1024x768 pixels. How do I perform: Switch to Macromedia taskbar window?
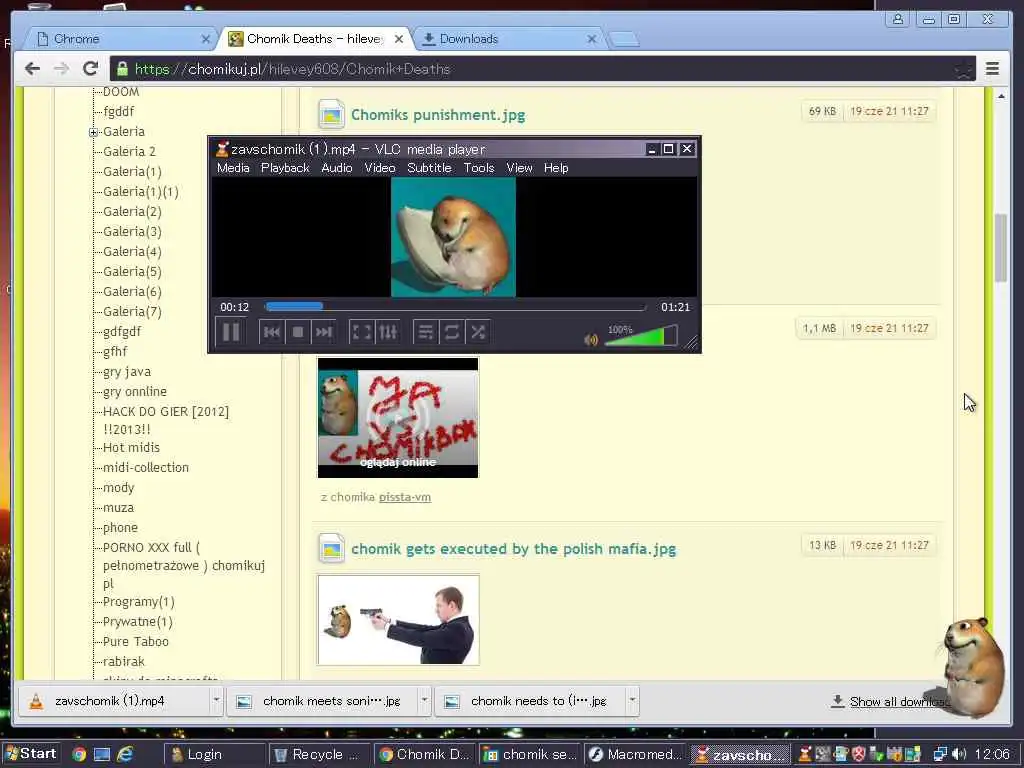coord(635,754)
